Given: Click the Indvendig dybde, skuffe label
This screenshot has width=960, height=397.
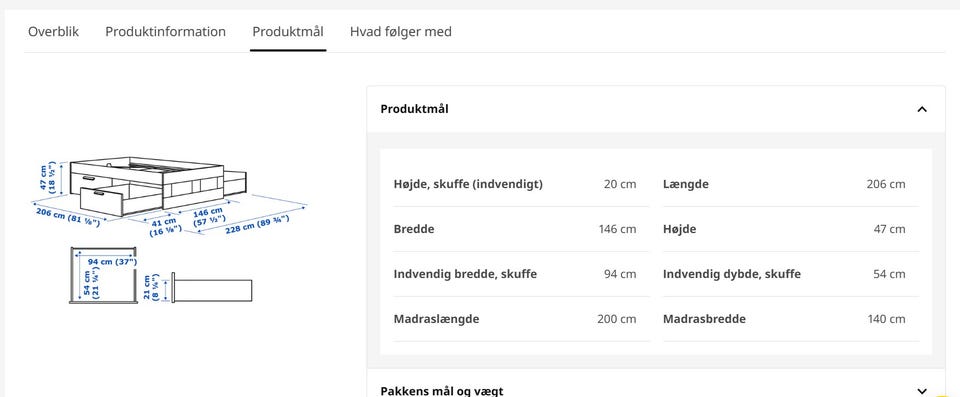Looking at the screenshot, I should (732, 274).
